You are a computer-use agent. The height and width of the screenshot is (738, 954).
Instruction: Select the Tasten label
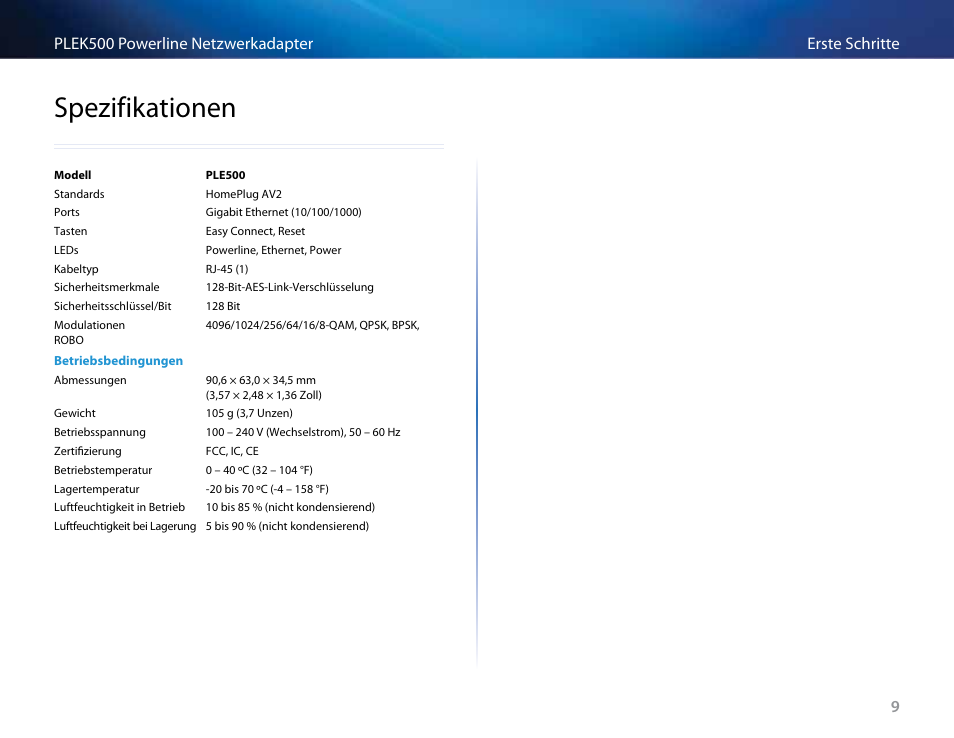(71, 231)
